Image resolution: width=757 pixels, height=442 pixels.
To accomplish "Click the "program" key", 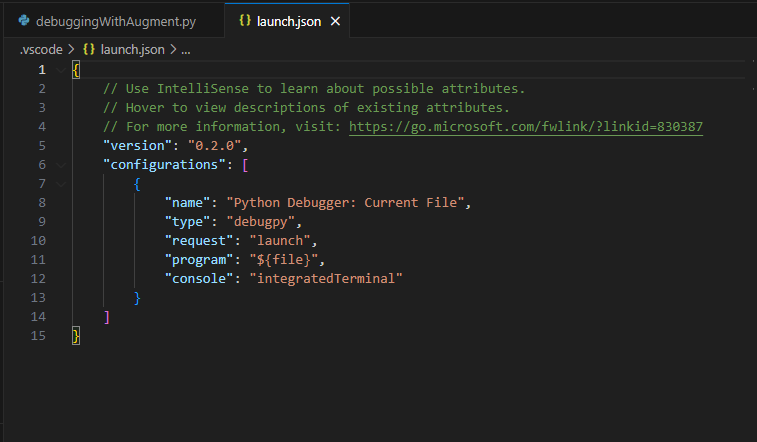I will [199, 260].
